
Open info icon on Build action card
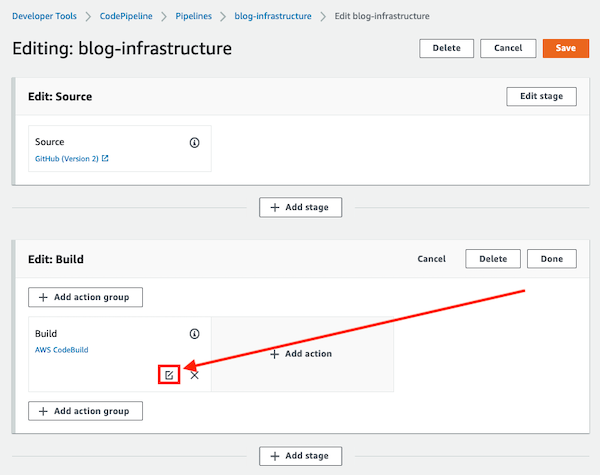[x=194, y=334]
